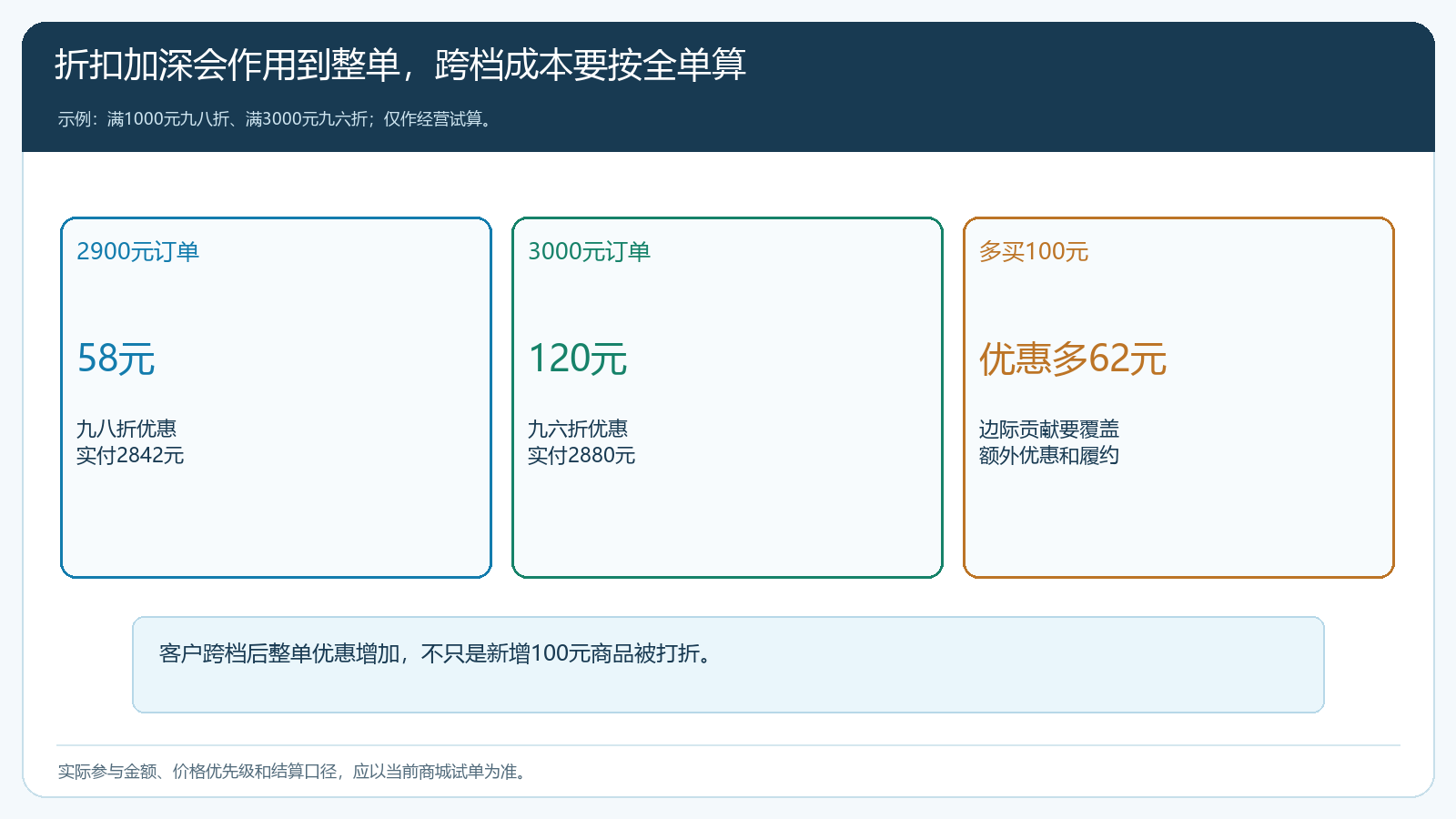
Task: Select the 实付2842元 text
Action: (x=130, y=455)
